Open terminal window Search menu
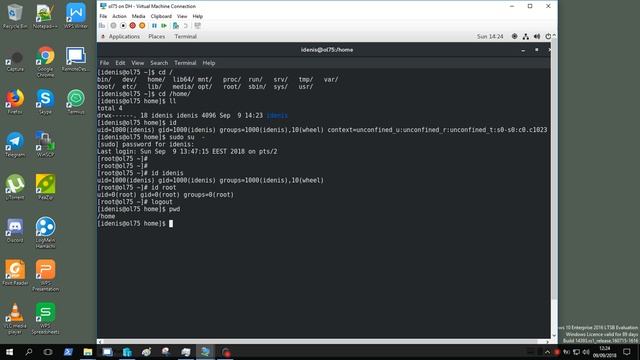This screenshot has width=640, height=360. [159, 63]
